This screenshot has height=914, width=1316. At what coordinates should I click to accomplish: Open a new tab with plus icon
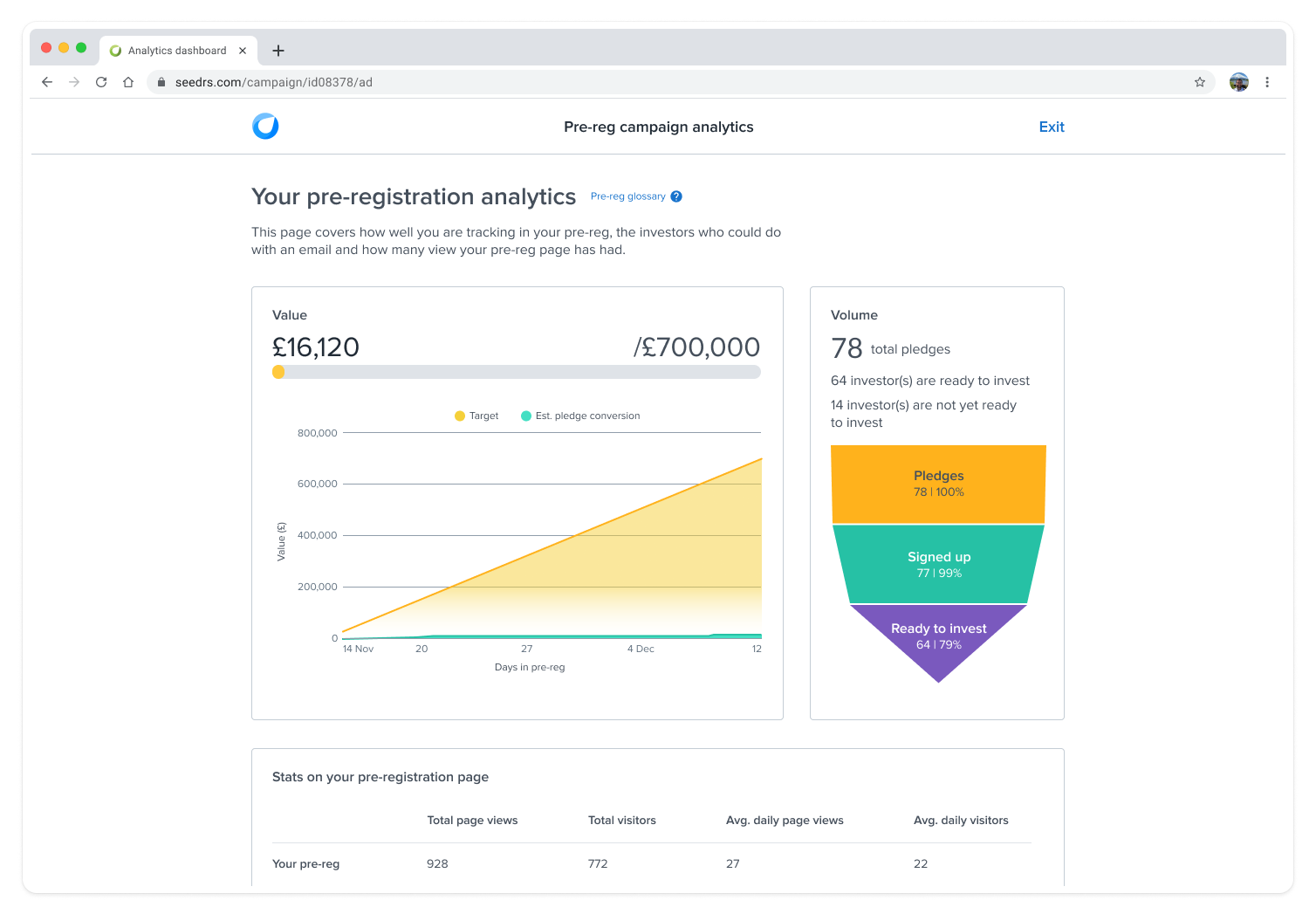pos(278,51)
